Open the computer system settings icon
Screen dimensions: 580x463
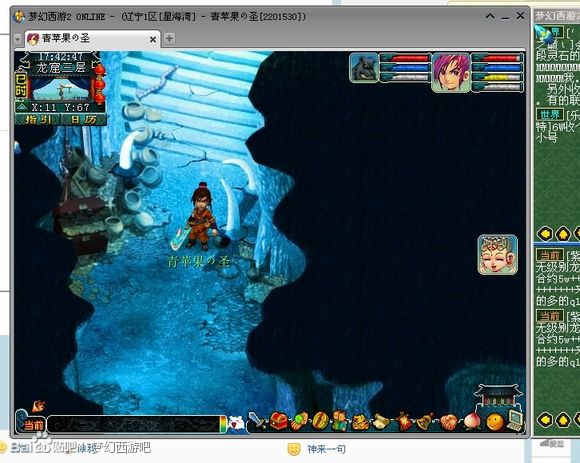tap(516, 420)
